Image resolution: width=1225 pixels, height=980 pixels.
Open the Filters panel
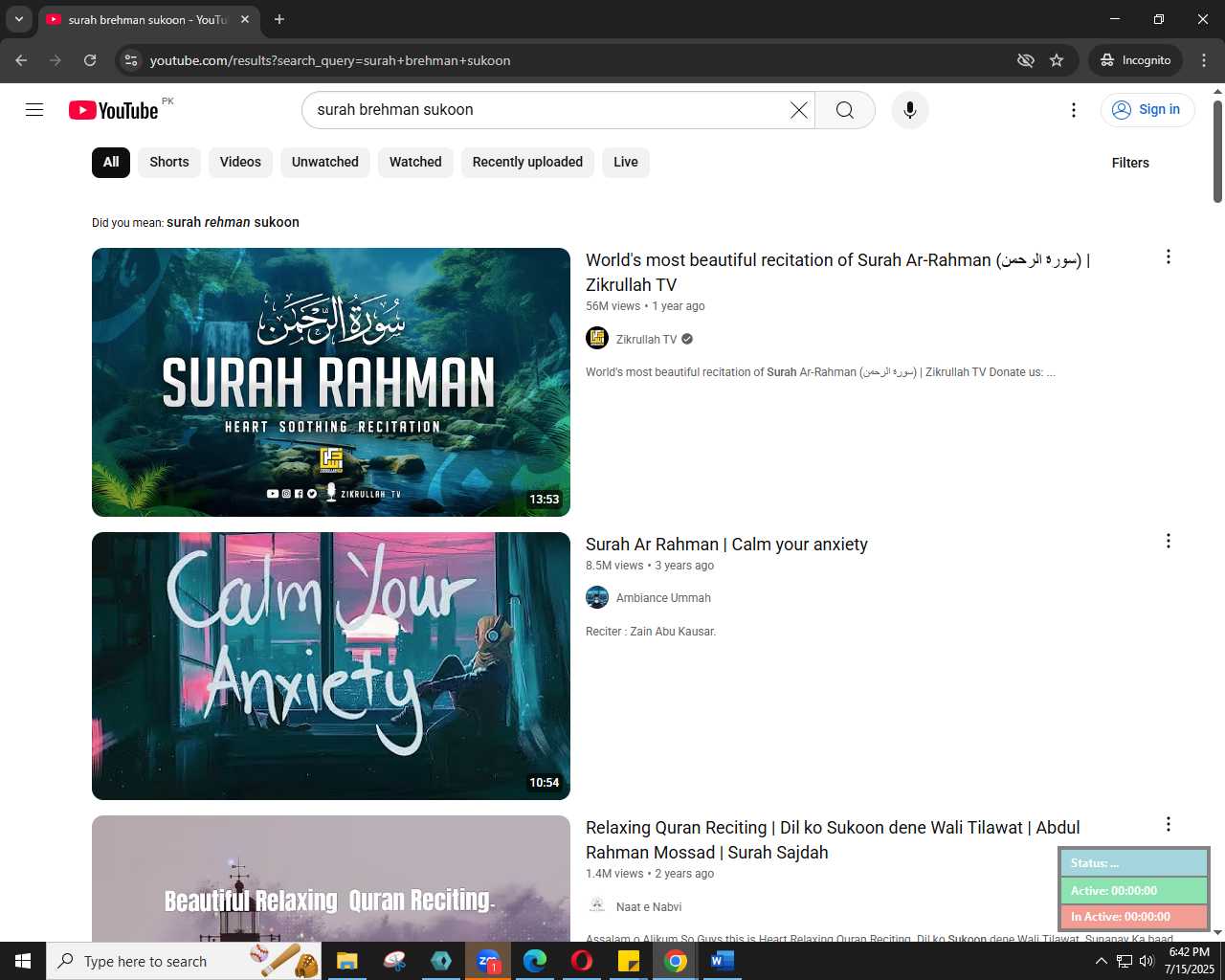(1130, 163)
